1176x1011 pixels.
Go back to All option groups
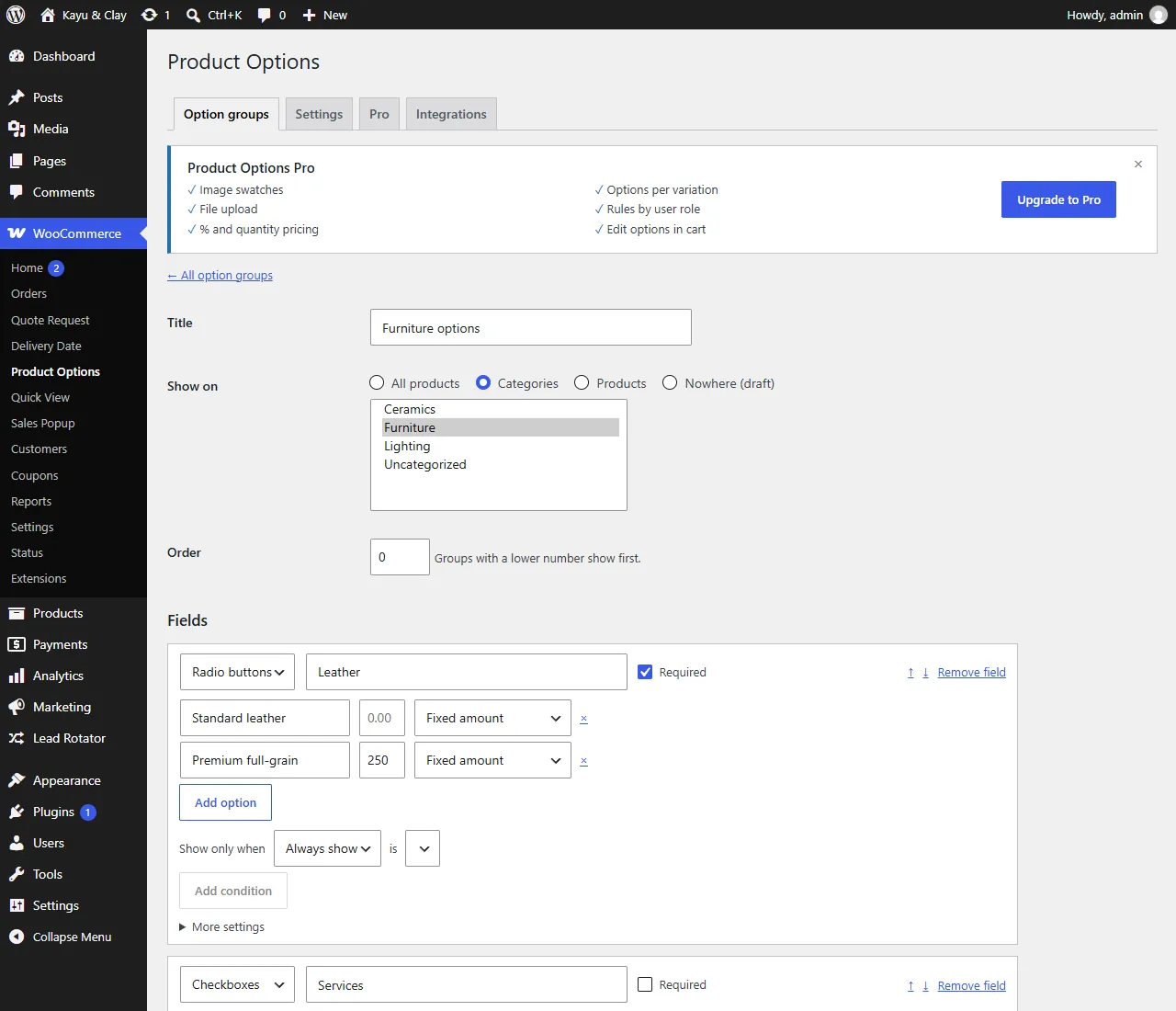[220, 275]
